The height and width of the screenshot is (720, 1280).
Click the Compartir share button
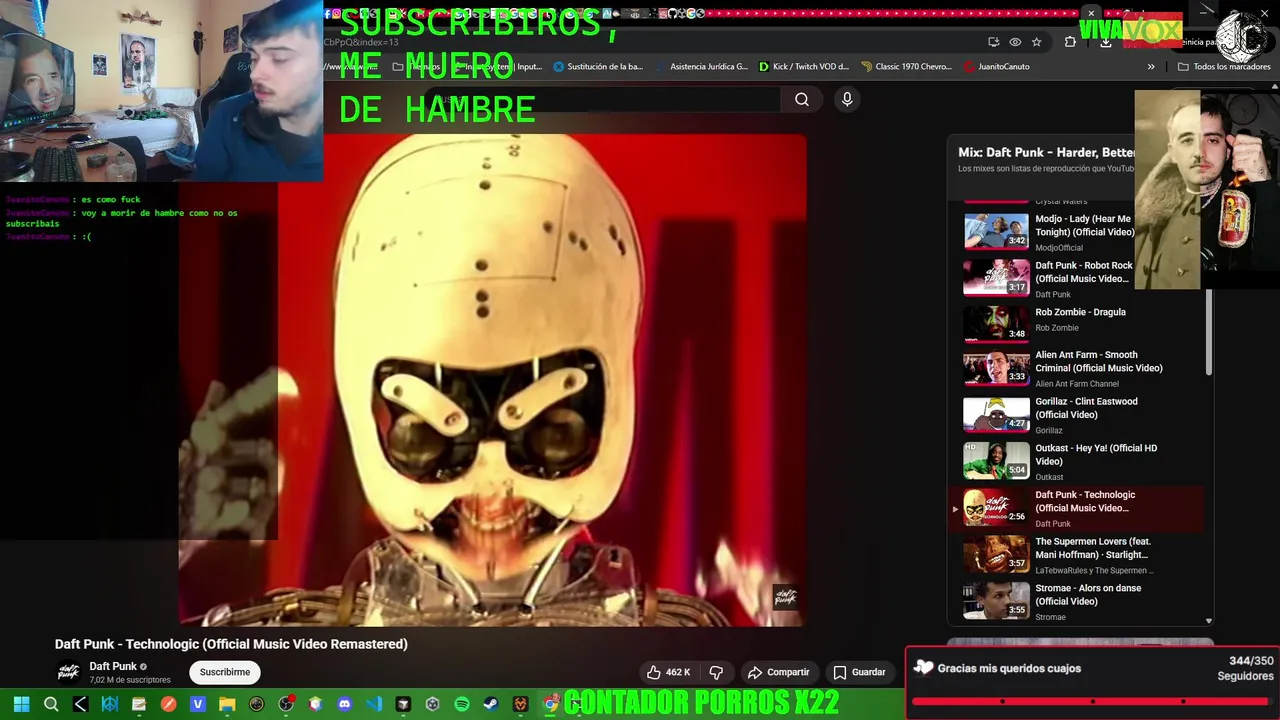point(779,672)
